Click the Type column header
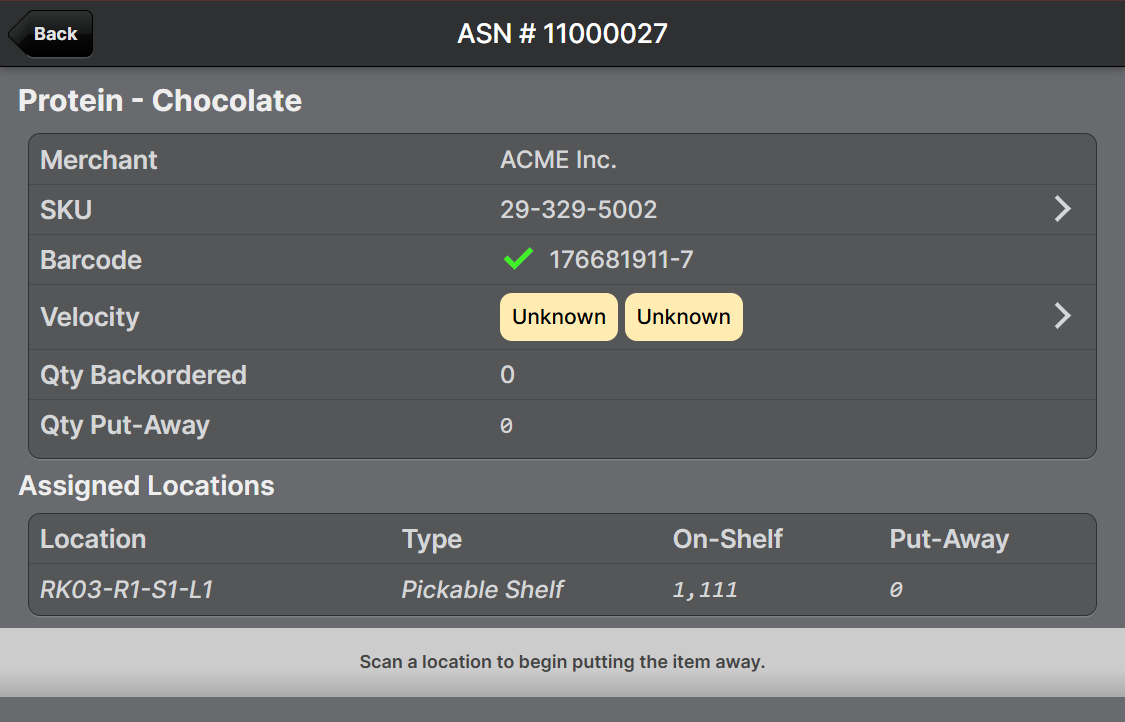This screenshot has width=1125, height=722. [x=431, y=539]
